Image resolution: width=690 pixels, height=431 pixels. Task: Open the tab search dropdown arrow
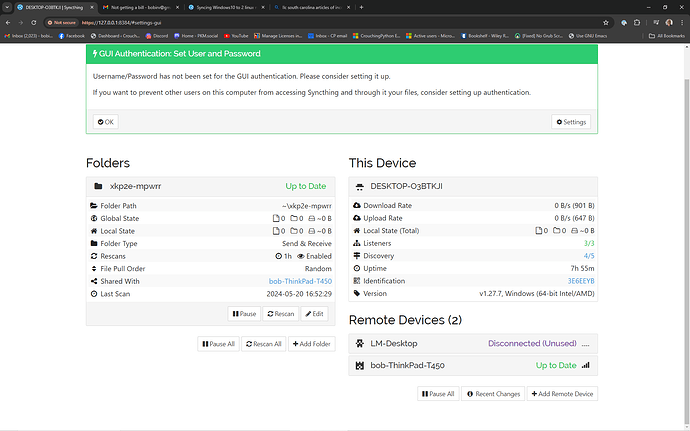pos(7,7)
